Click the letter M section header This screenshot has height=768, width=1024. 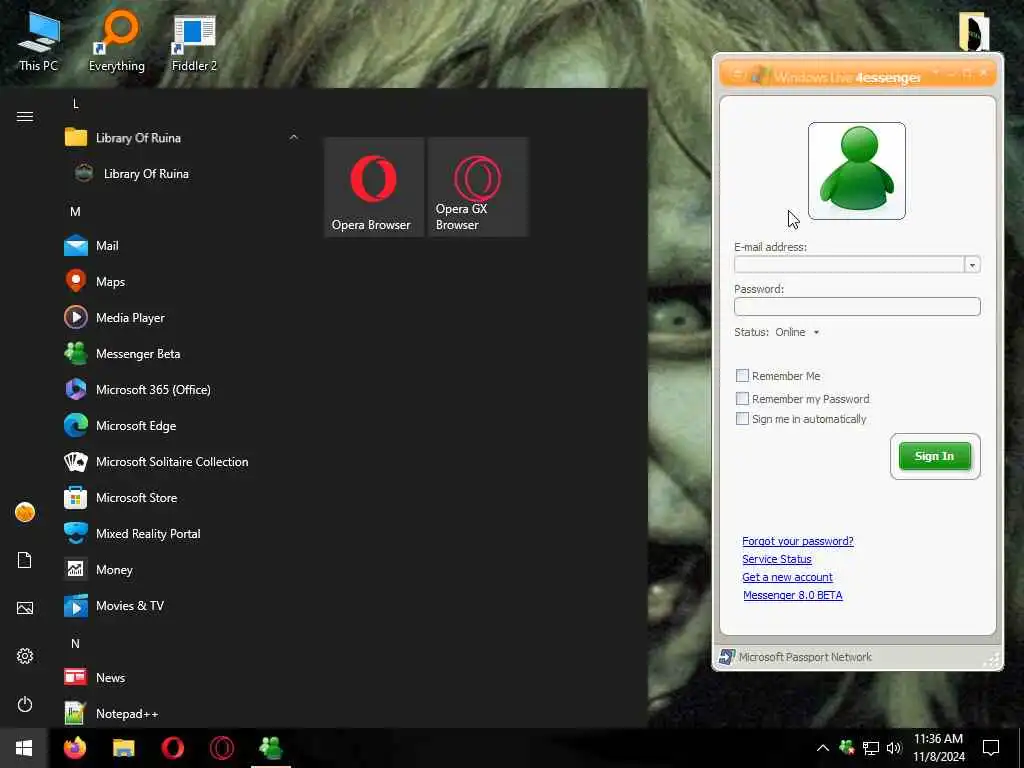pyautogui.click(x=75, y=212)
